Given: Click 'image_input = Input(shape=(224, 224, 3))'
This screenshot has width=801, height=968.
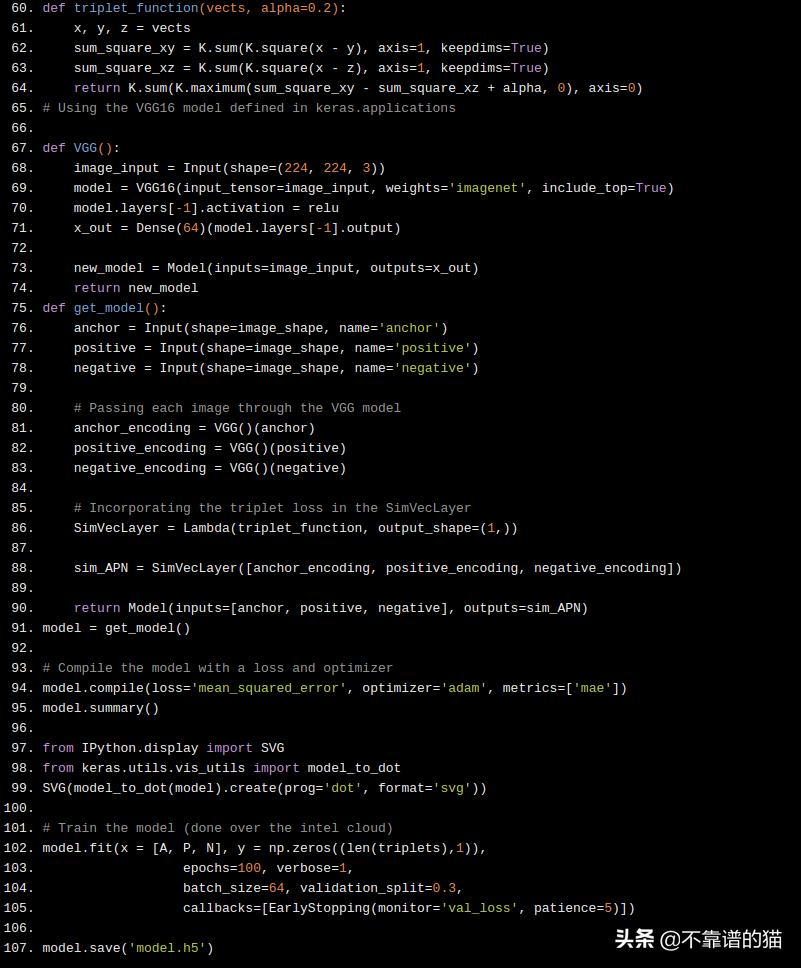Looking at the screenshot, I should coord(230,168).
